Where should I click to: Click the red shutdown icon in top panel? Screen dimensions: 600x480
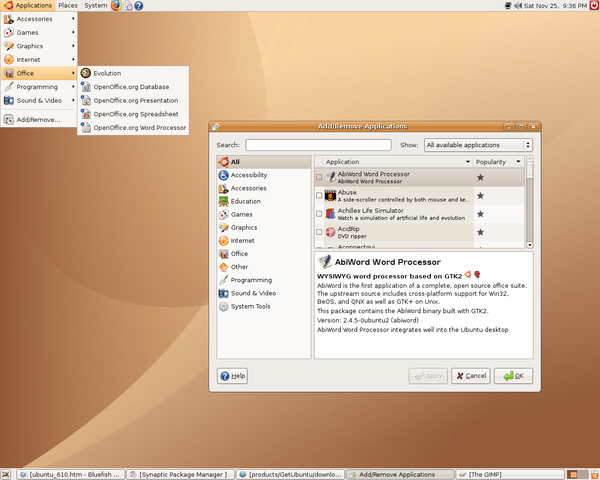pos(595,5)
